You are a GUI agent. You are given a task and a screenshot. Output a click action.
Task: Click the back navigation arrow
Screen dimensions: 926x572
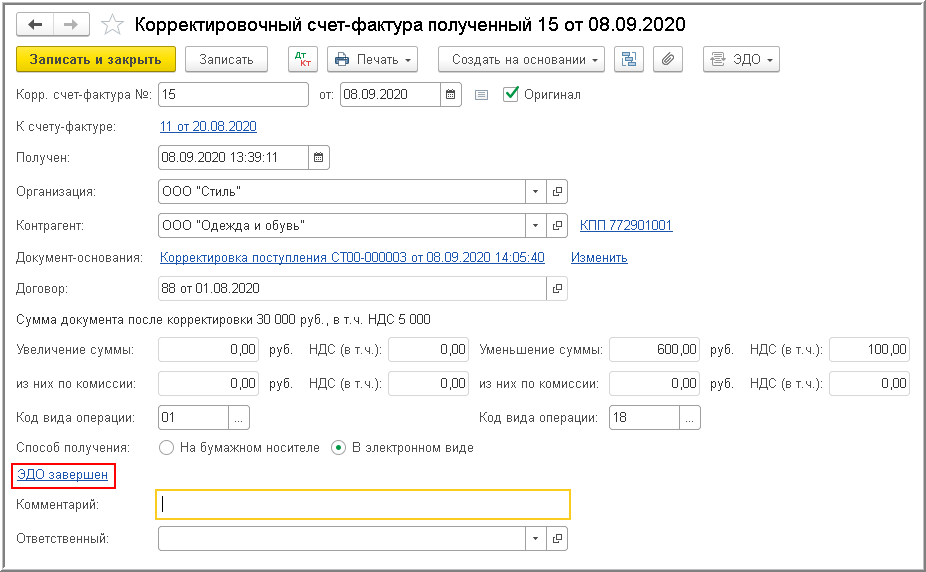tap(35, 24)
